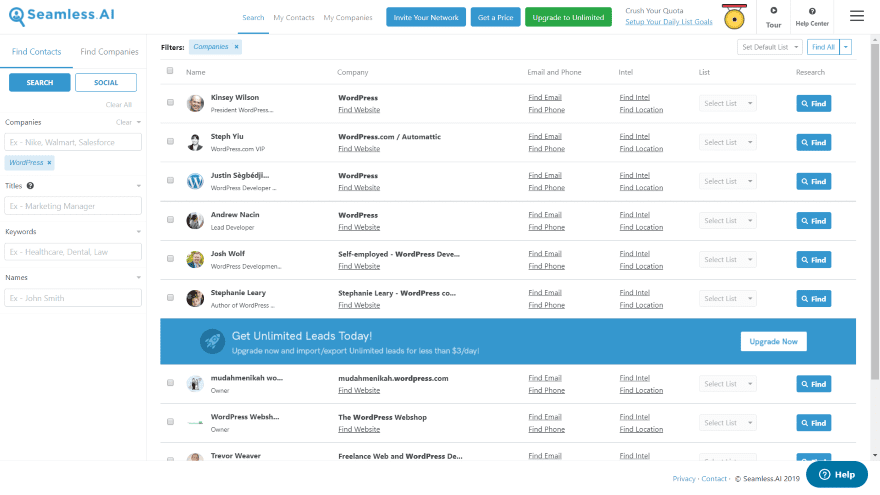Check the Josh Wolf row checkbox
The image size is (880, 495).
170,259
